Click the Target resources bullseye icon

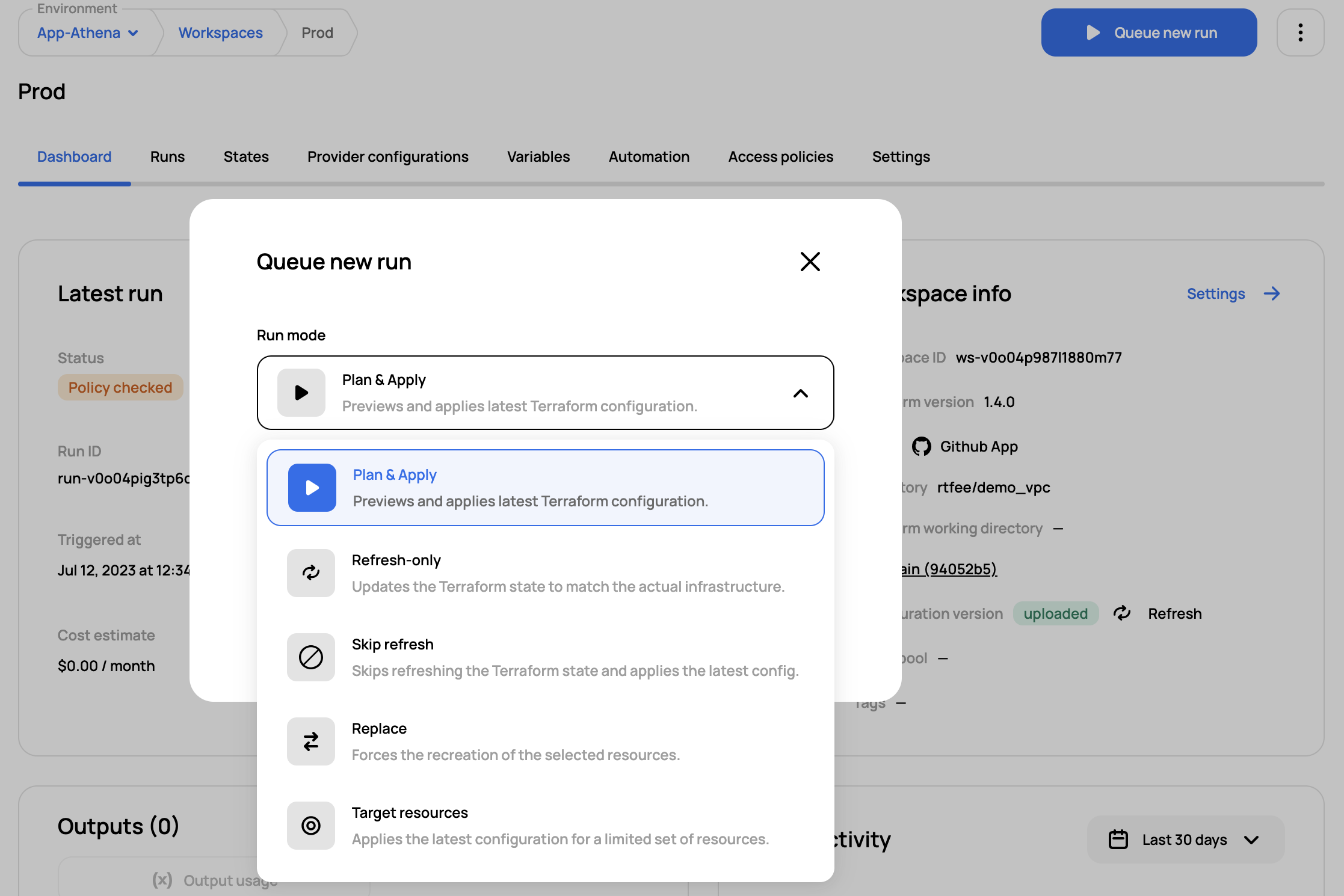pos(310,825)
